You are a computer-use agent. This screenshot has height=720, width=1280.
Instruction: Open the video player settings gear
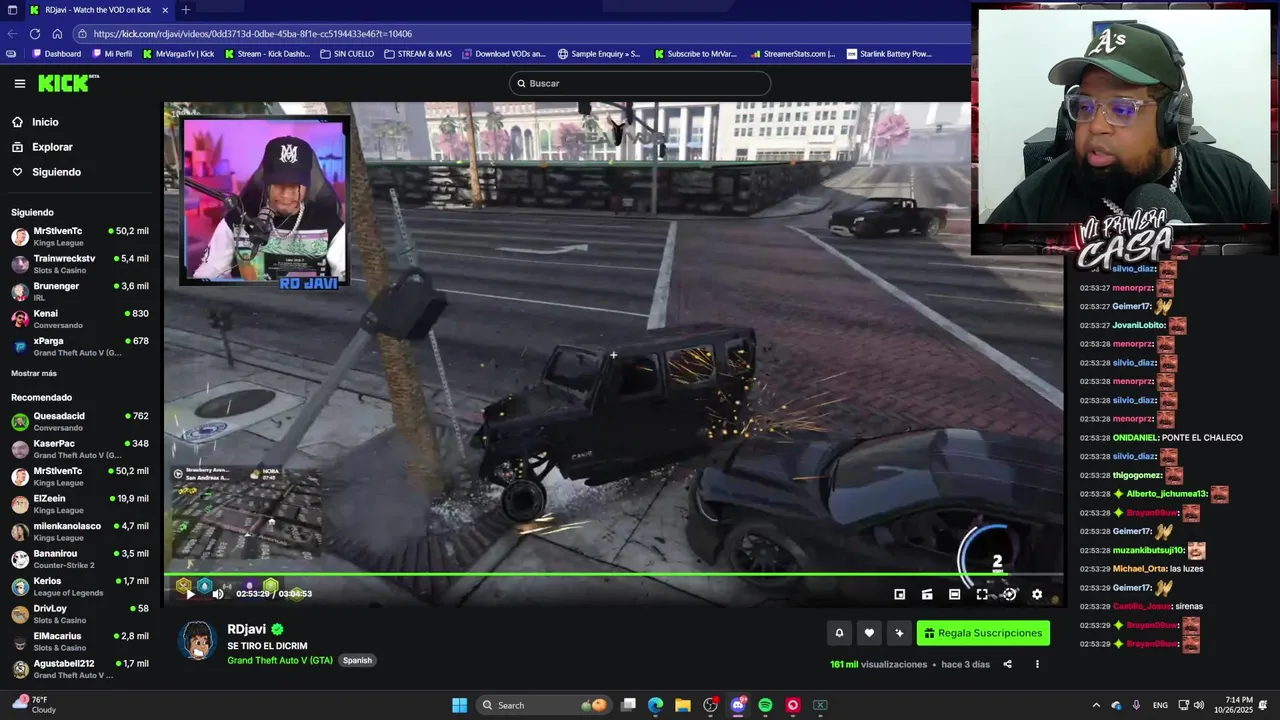pos(1037,594)
